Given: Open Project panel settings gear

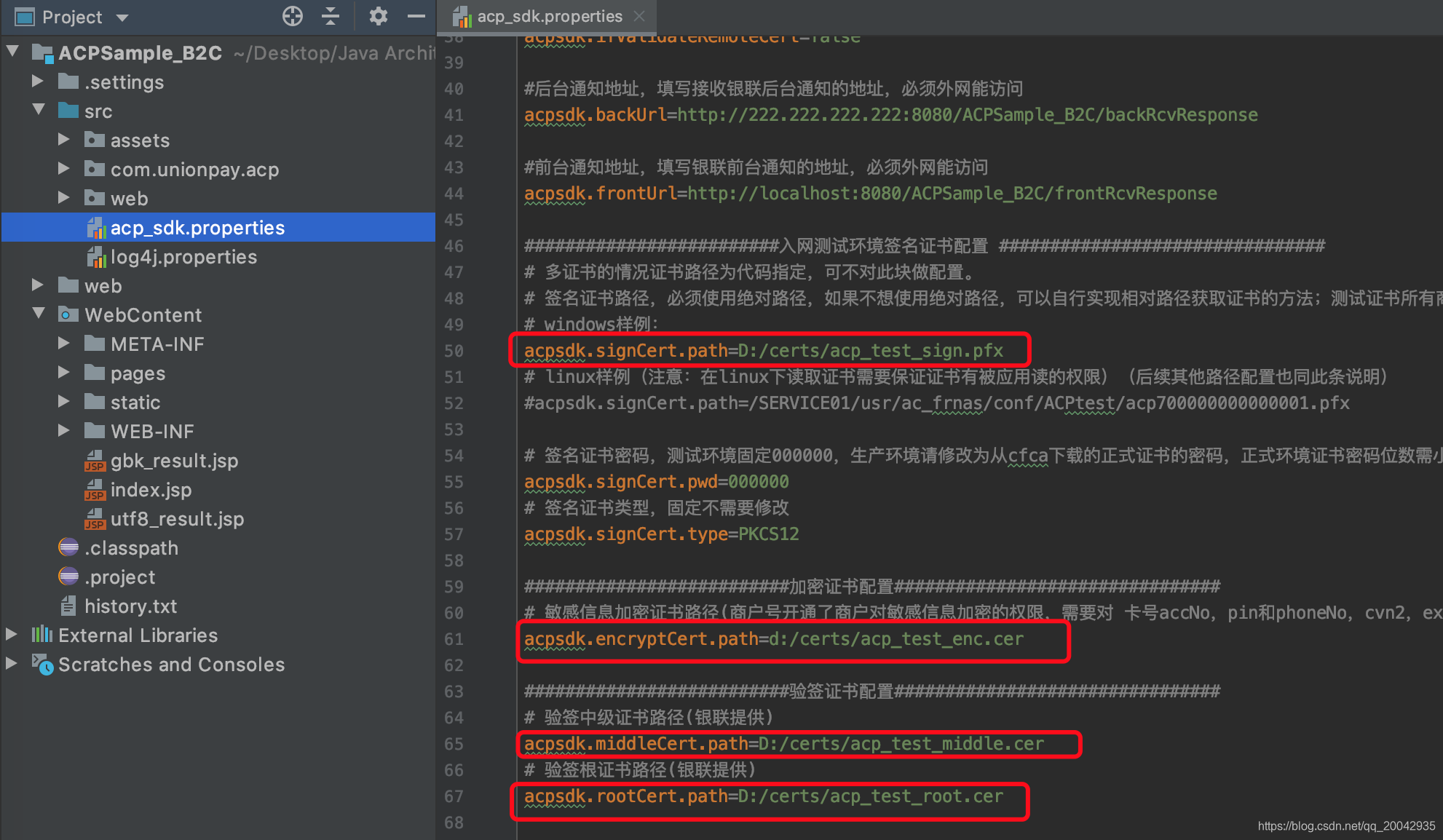Looking at the screenshot, I should coord(378,16).
